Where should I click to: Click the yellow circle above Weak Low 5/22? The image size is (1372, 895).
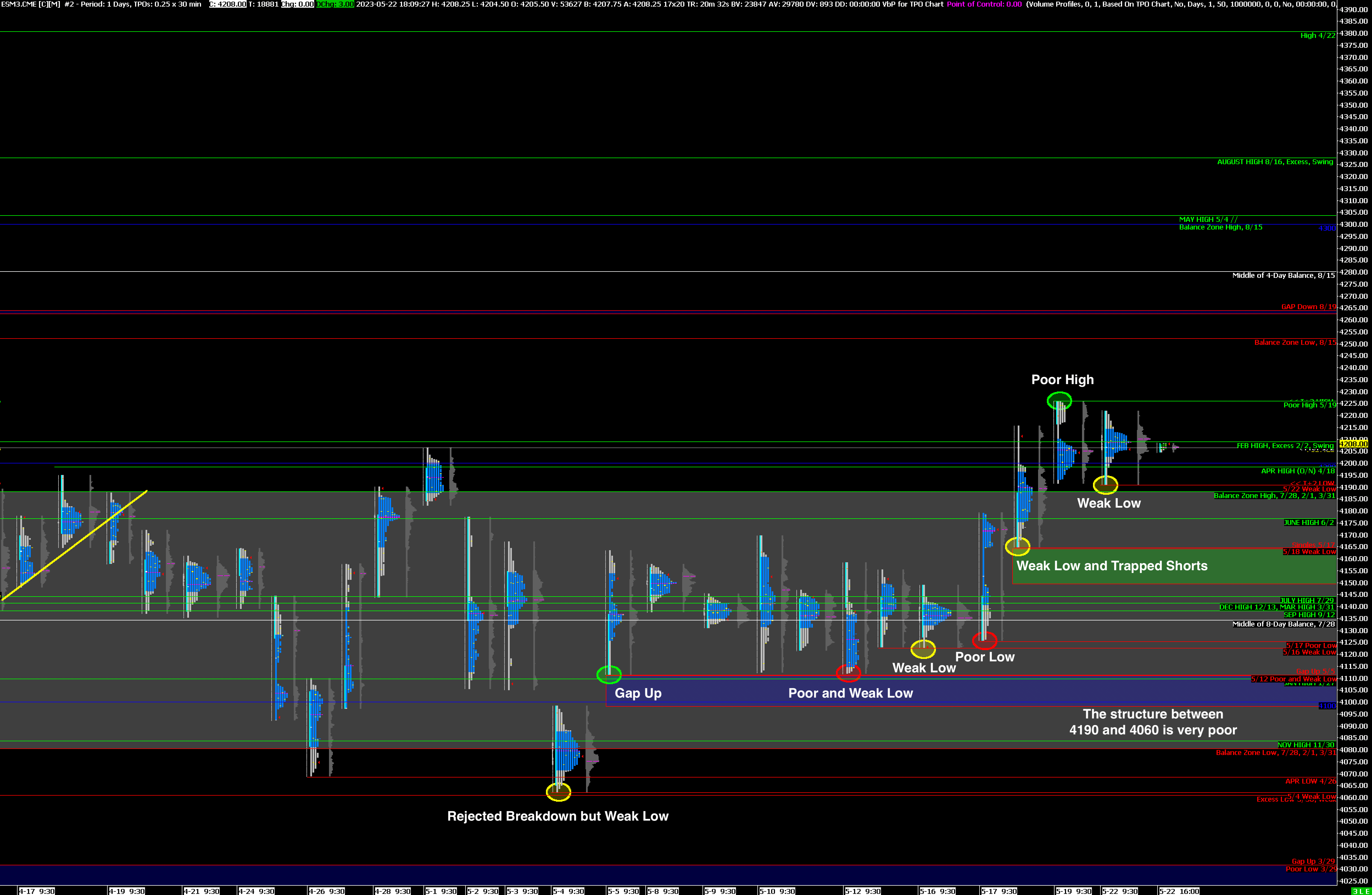[1105, 485]
